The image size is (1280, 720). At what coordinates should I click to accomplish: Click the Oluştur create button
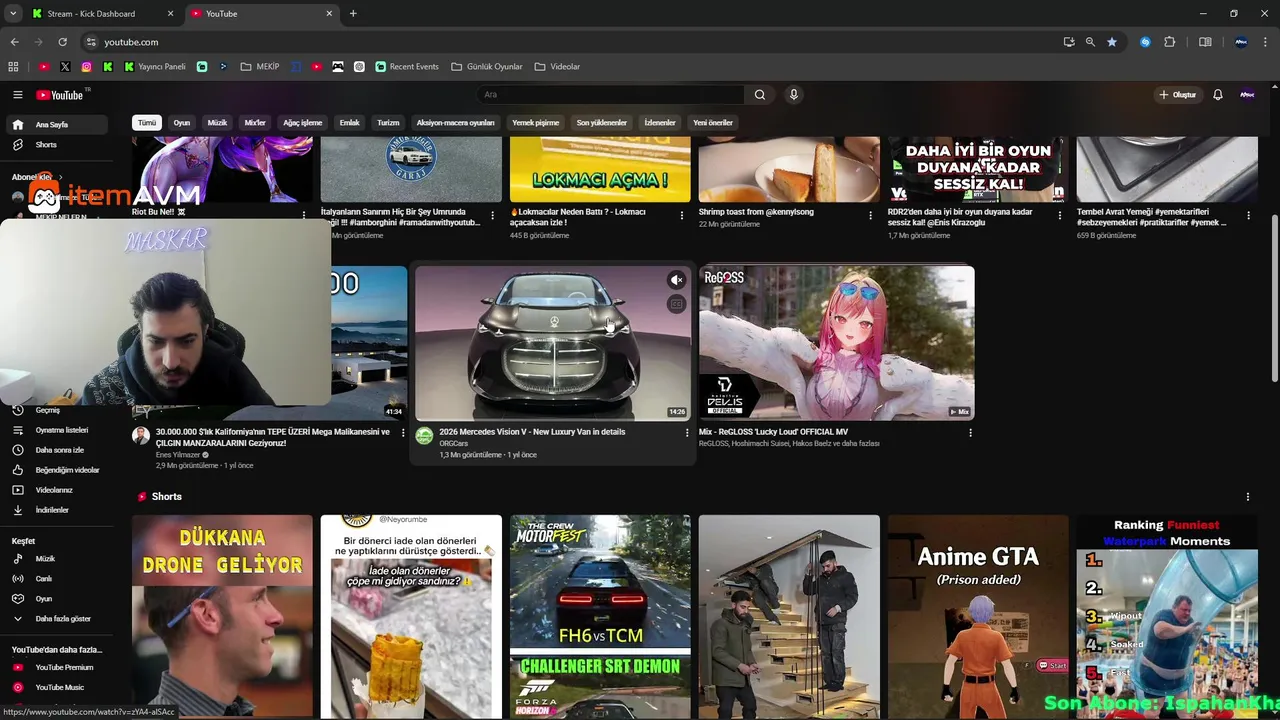[x=1177, y=95]
